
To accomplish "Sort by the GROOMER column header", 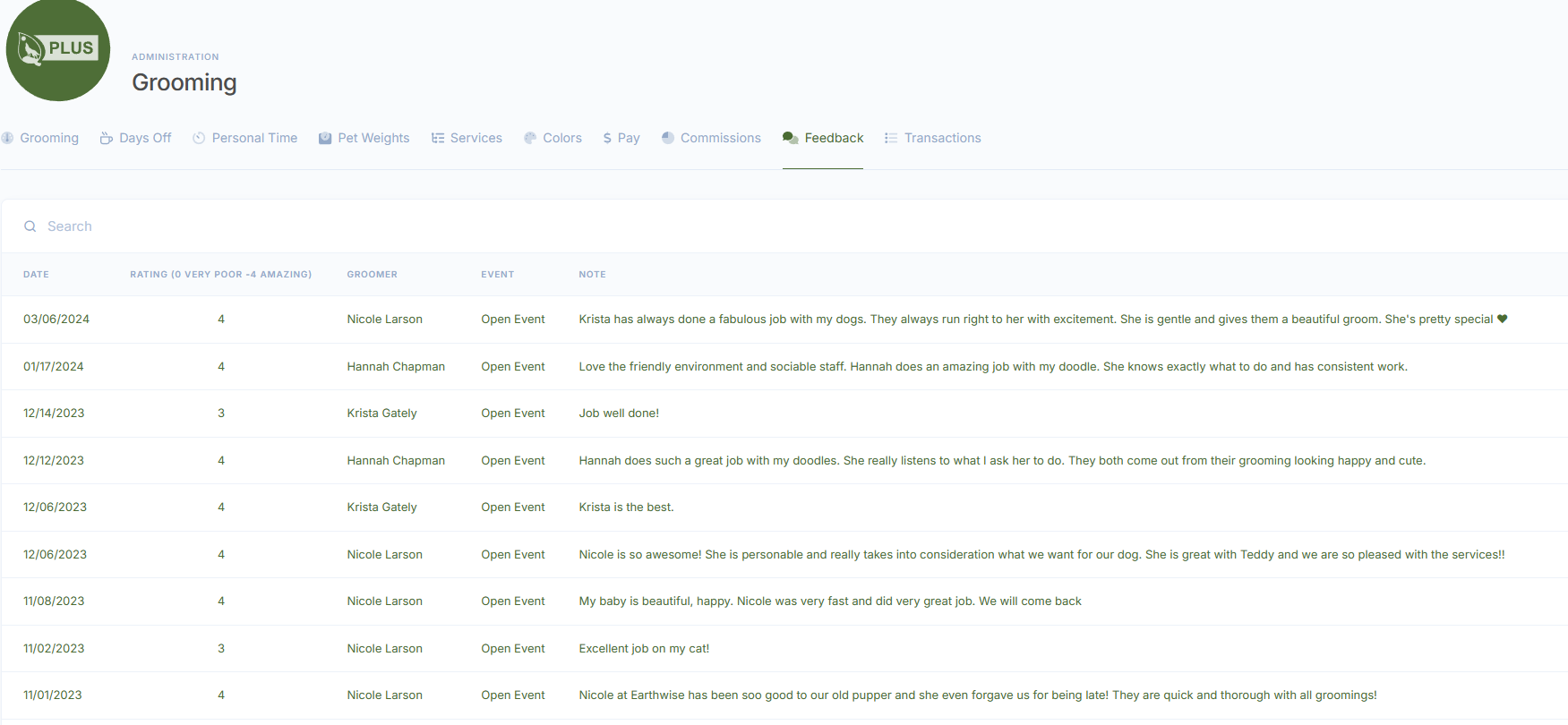I will (x=373, y=275).
